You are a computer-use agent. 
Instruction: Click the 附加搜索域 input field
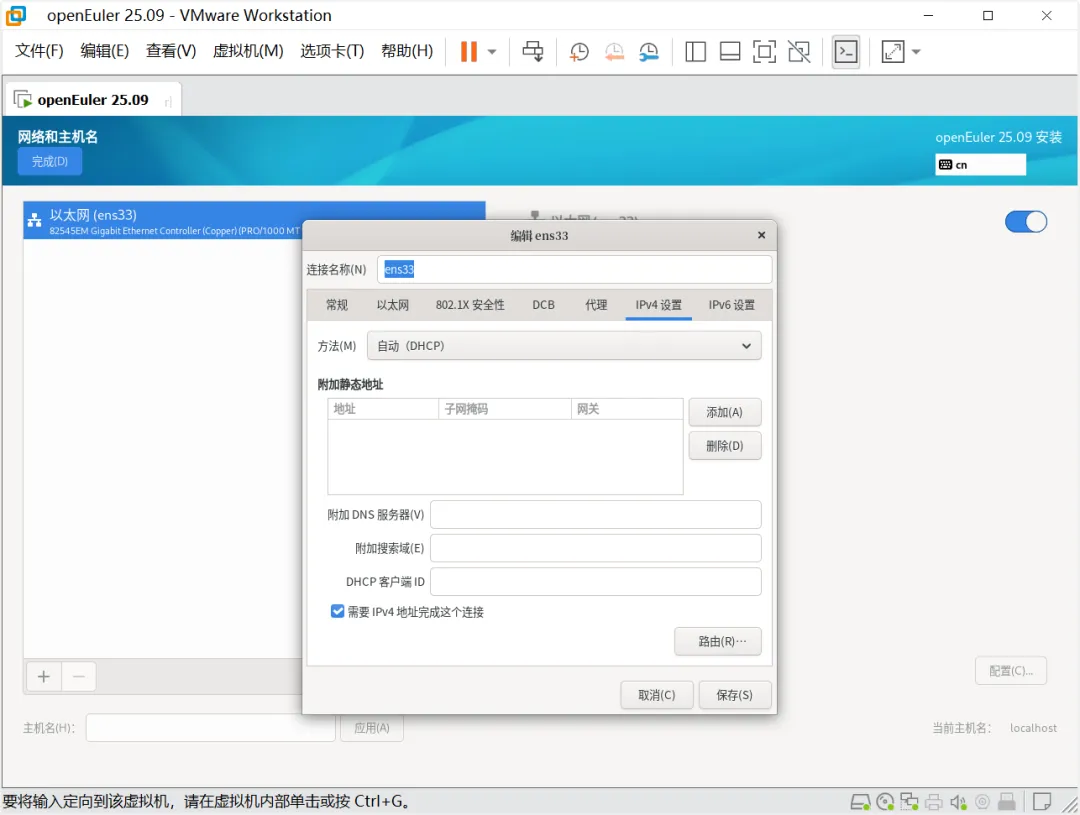(596, 548)
